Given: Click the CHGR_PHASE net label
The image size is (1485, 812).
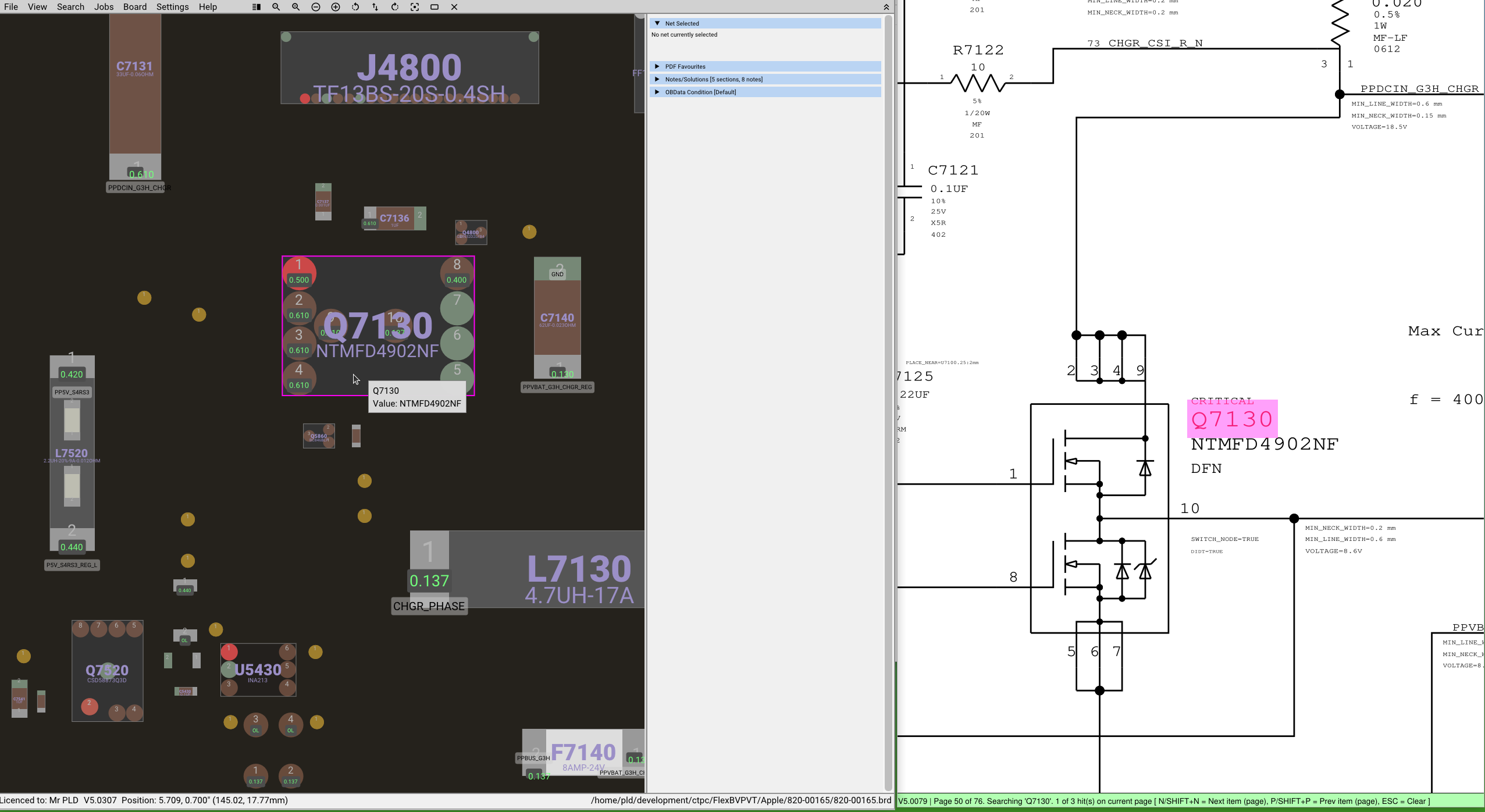Looking at the screenshot, I should 429,606.
